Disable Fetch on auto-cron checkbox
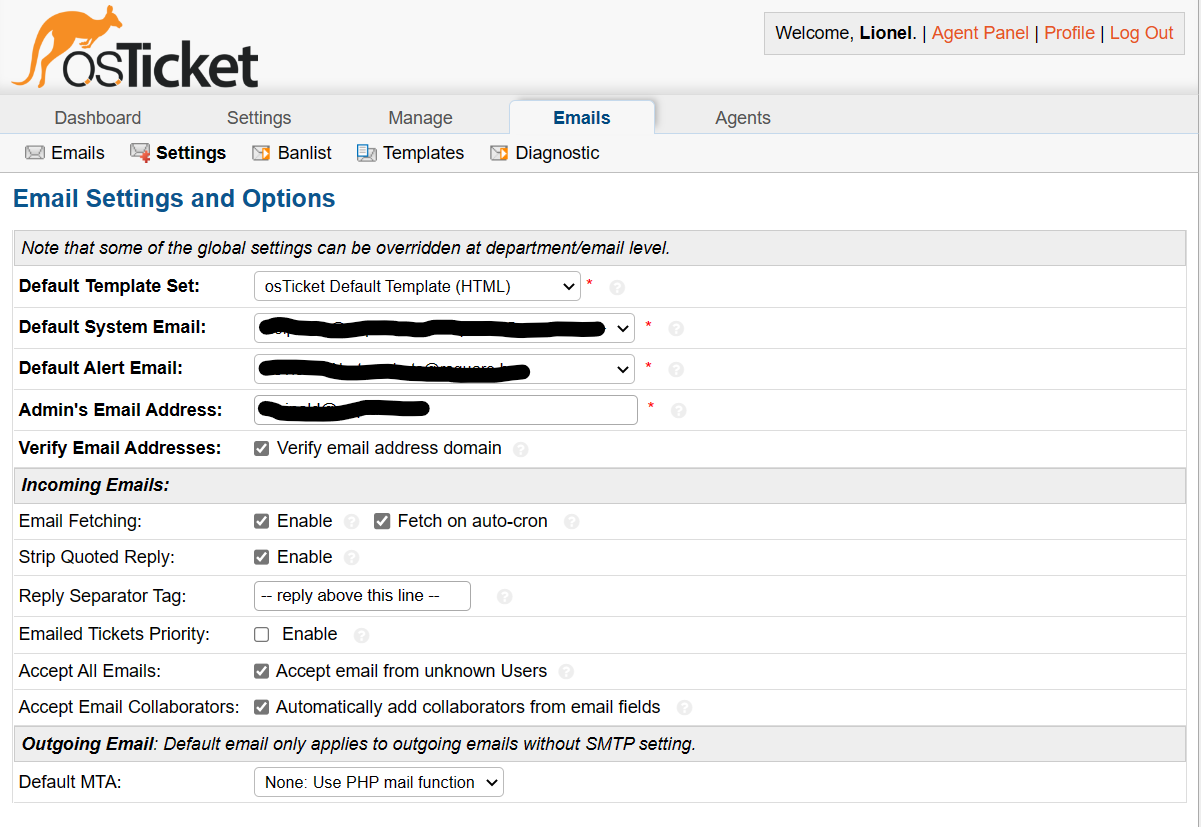Image resolution: width=1201 pixels, height=827 pixels. 382,521
